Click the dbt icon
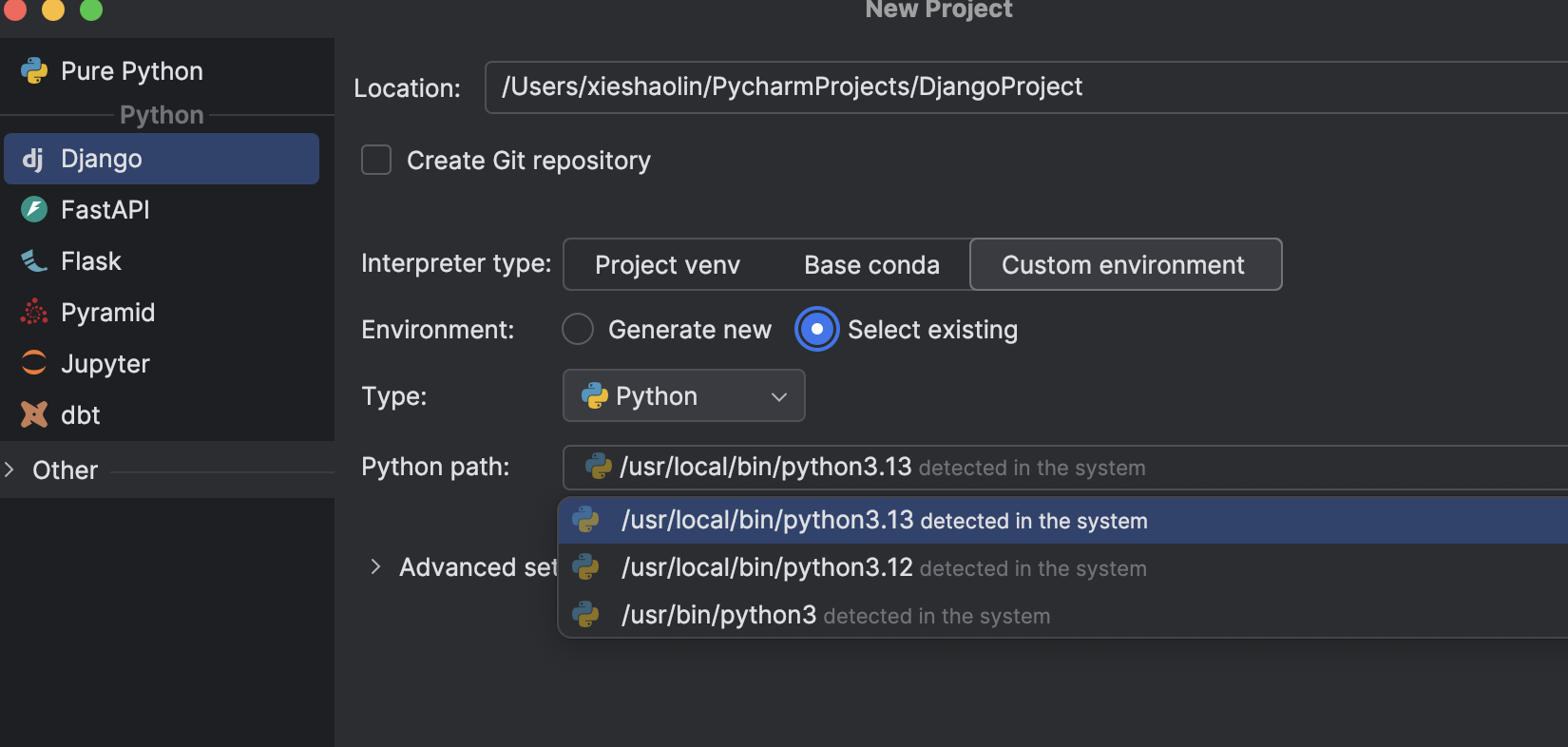The image size is (1568, 747). [34, 414]
